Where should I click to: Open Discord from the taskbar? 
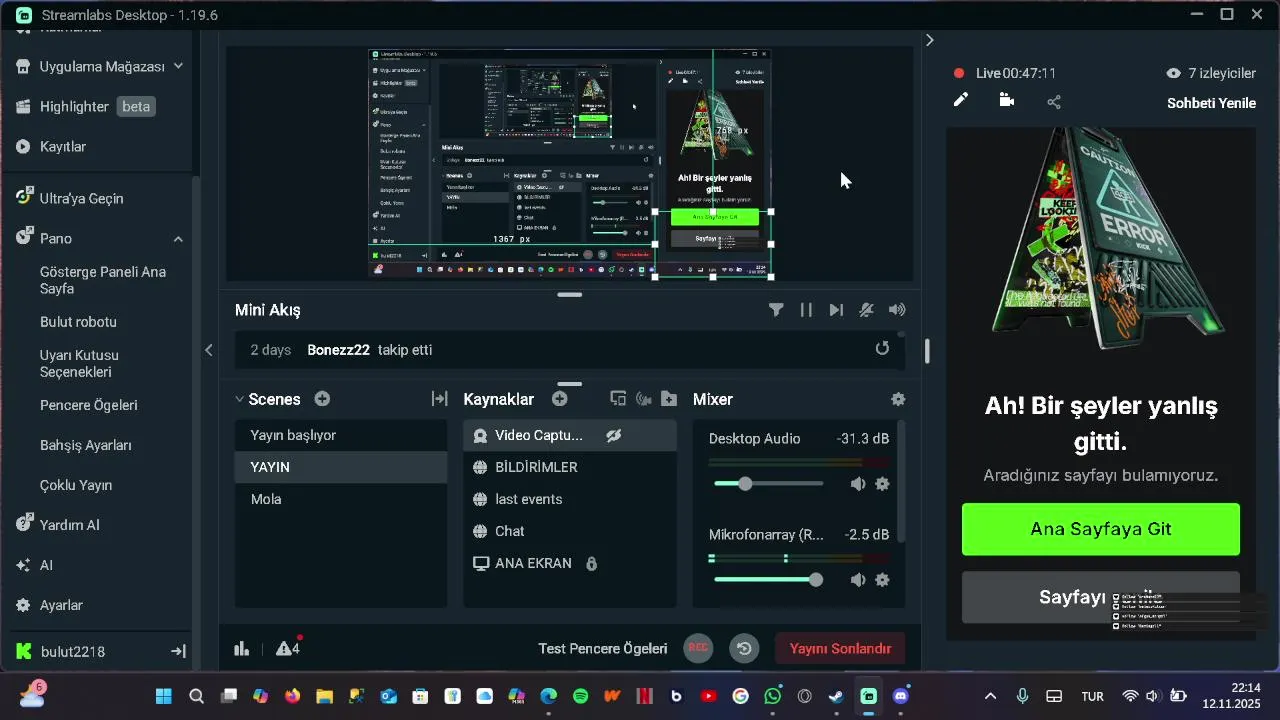point(901,696)
